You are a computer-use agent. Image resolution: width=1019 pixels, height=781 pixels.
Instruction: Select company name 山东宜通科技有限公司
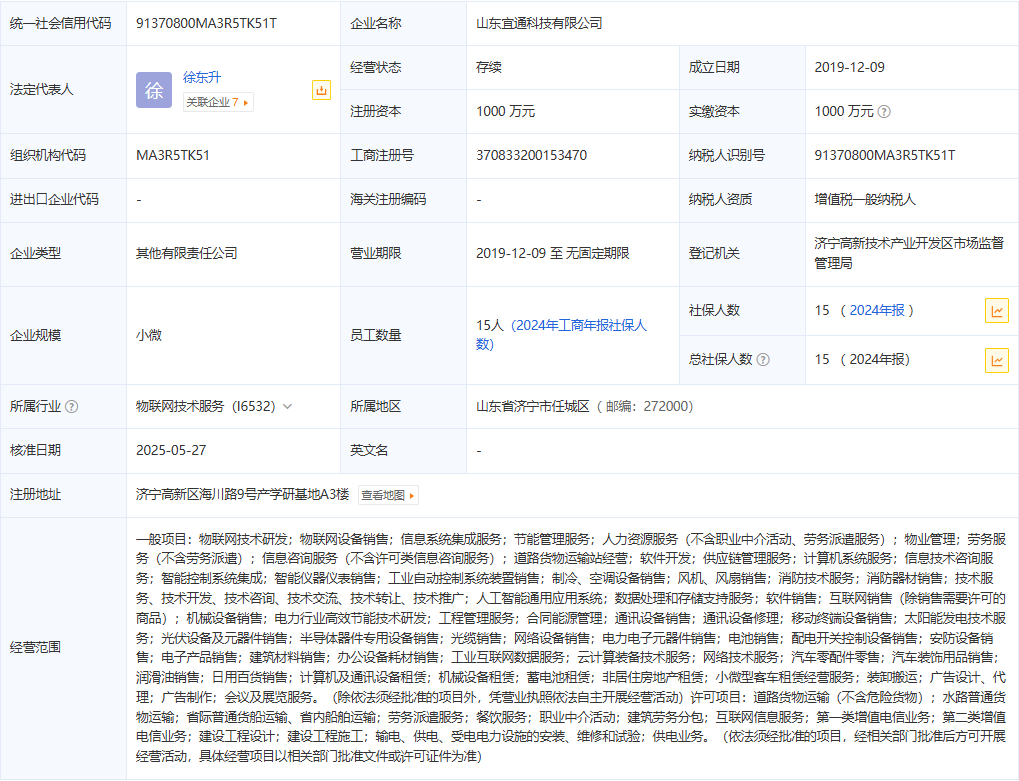coord(540,23)
